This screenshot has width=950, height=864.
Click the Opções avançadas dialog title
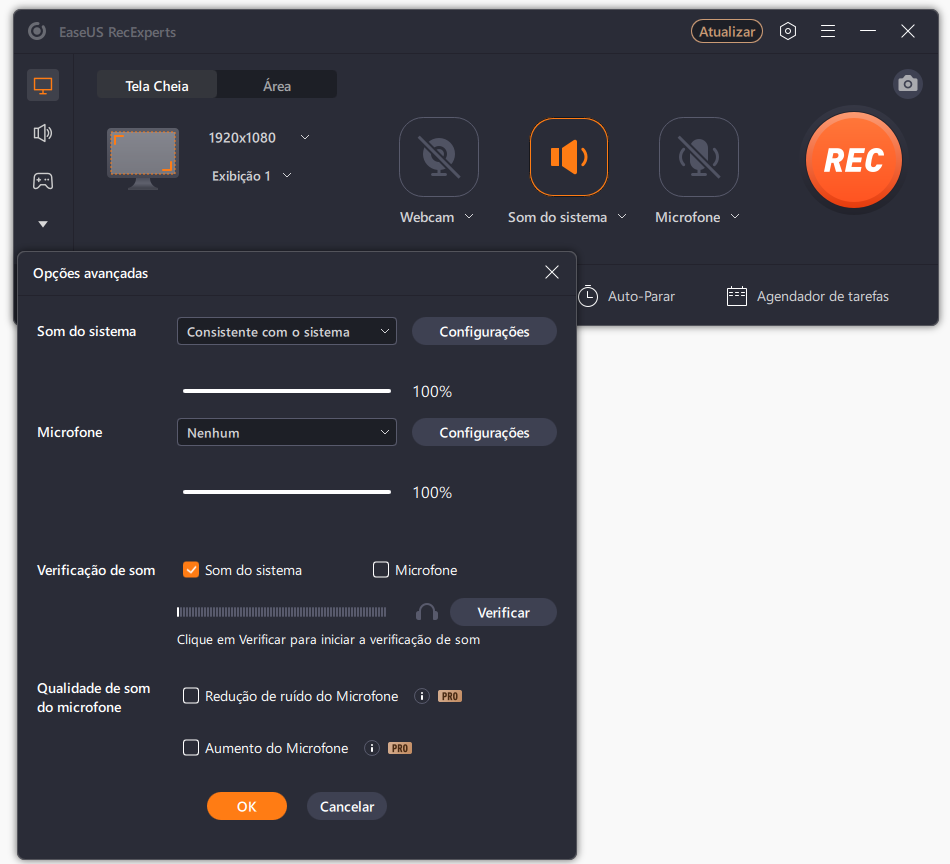pos(90,273)
